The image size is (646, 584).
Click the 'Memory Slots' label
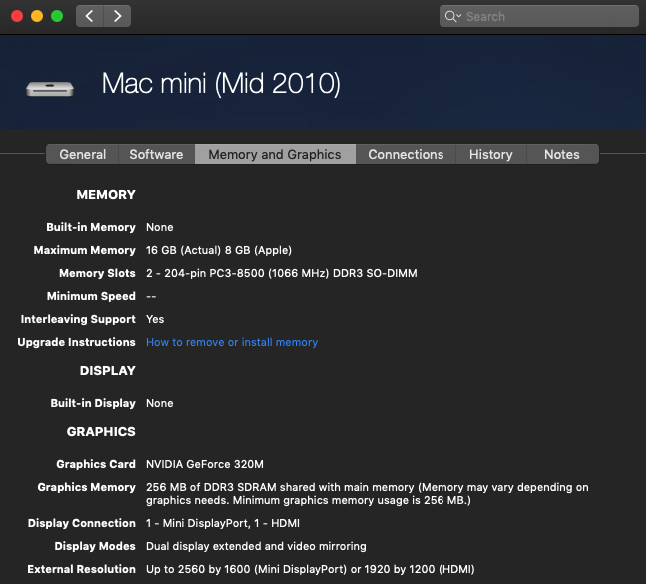(97, 273)
